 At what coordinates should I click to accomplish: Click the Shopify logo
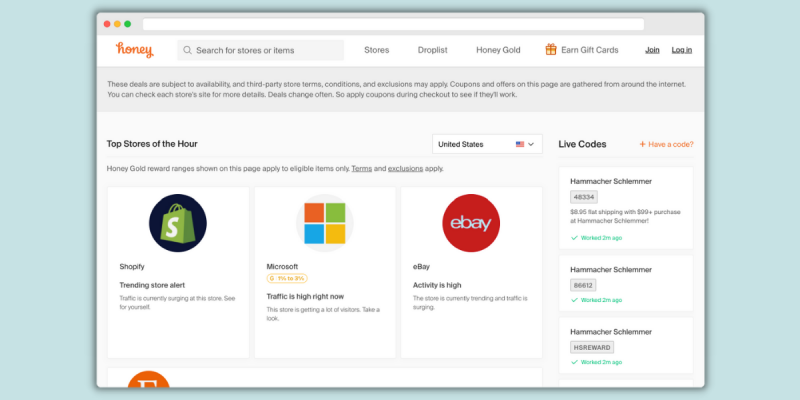click(178, 223)
